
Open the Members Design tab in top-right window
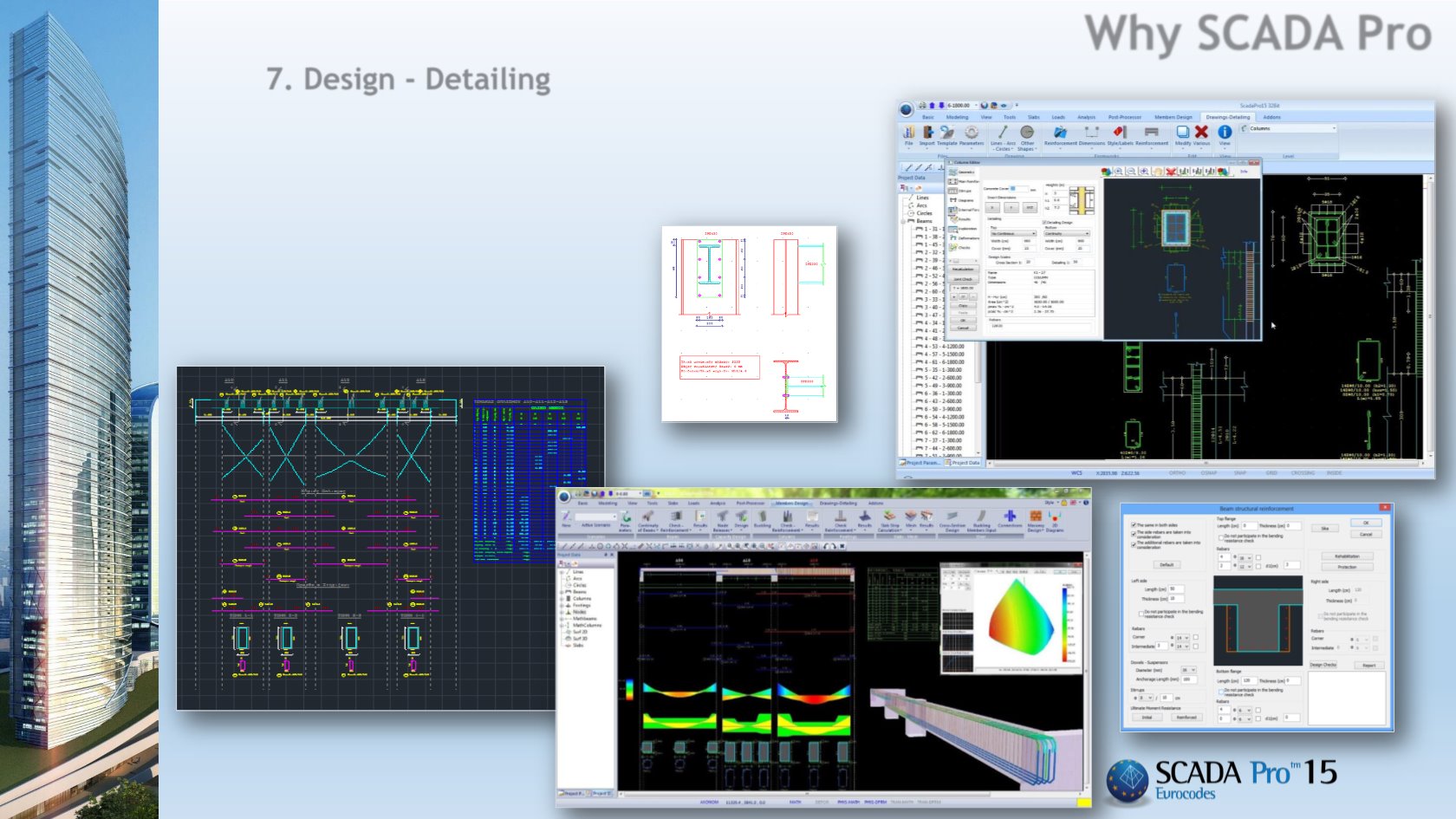[1173, 117]
